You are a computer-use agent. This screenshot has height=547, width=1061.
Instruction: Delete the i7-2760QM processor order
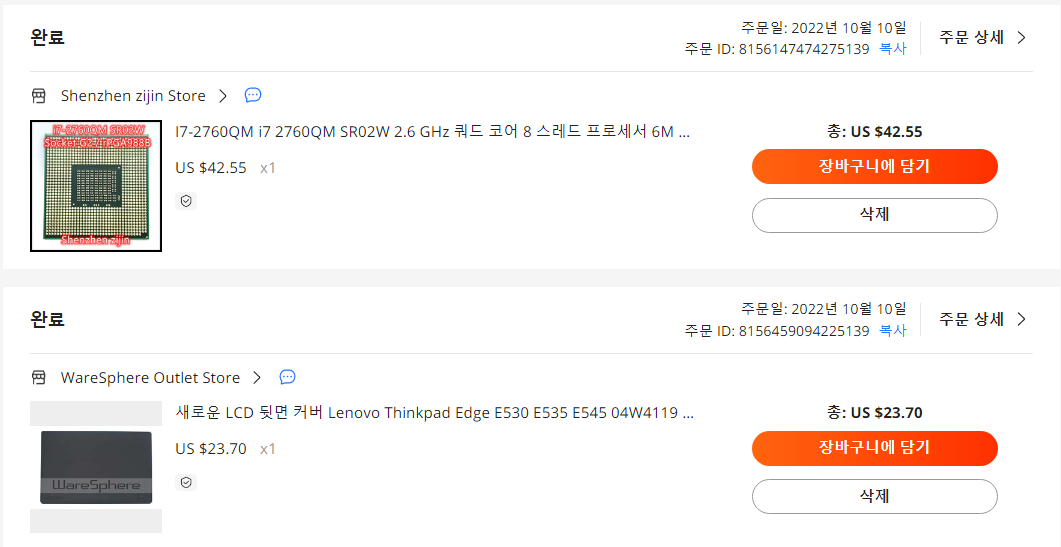pyautogui.click(x=875, y=215)
